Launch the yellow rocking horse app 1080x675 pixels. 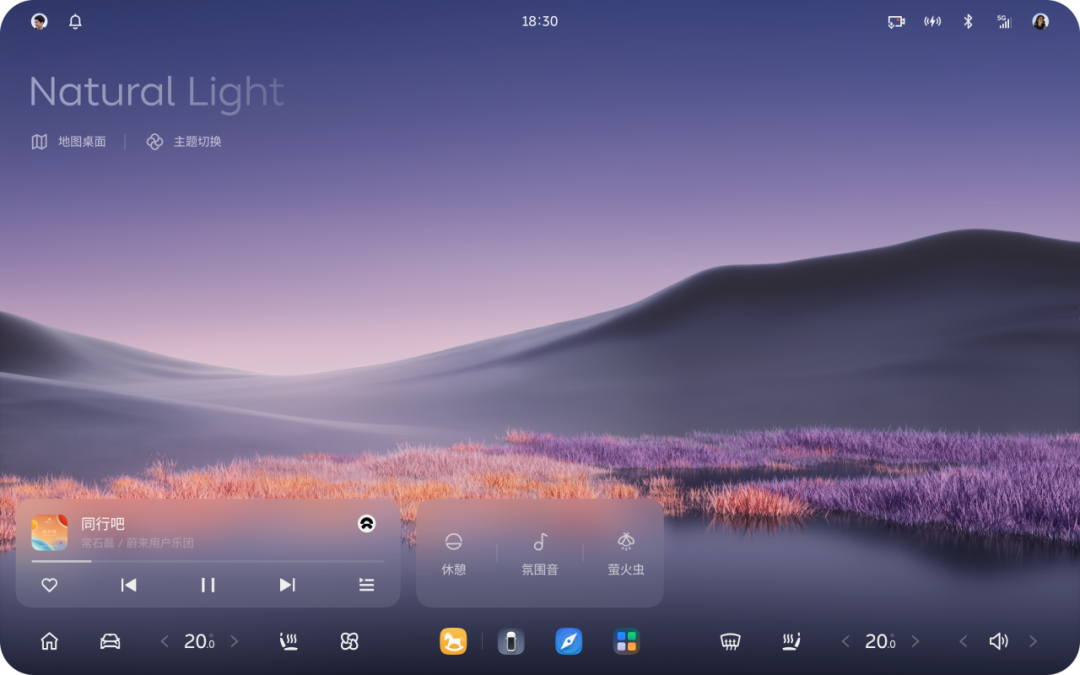[x=453, y=641]
